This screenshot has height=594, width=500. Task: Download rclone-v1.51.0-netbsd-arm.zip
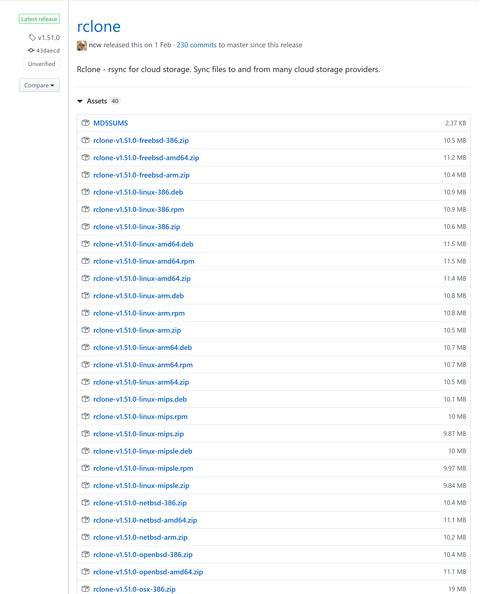[x=140, y=537]
